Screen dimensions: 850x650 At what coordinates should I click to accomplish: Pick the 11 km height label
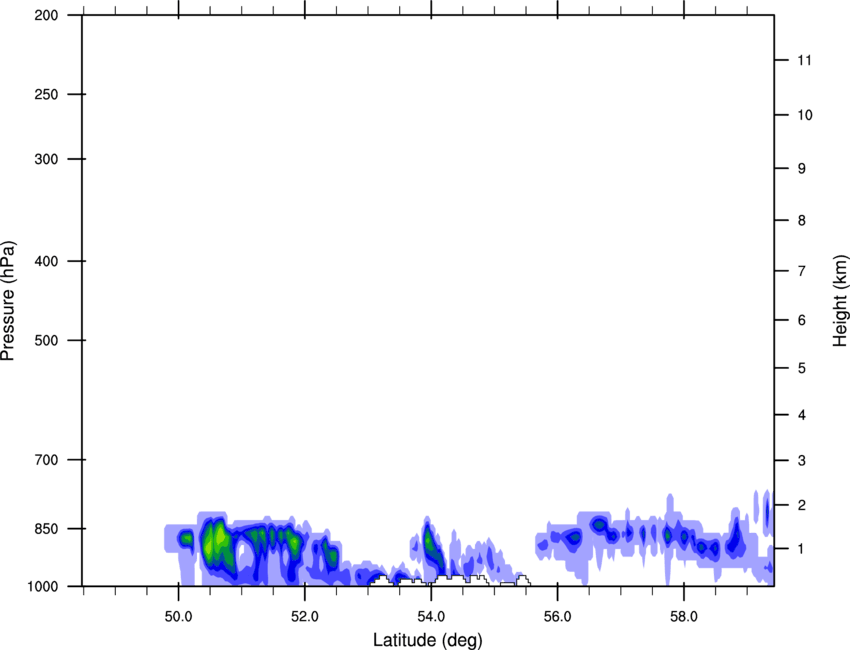pos(805,60)
